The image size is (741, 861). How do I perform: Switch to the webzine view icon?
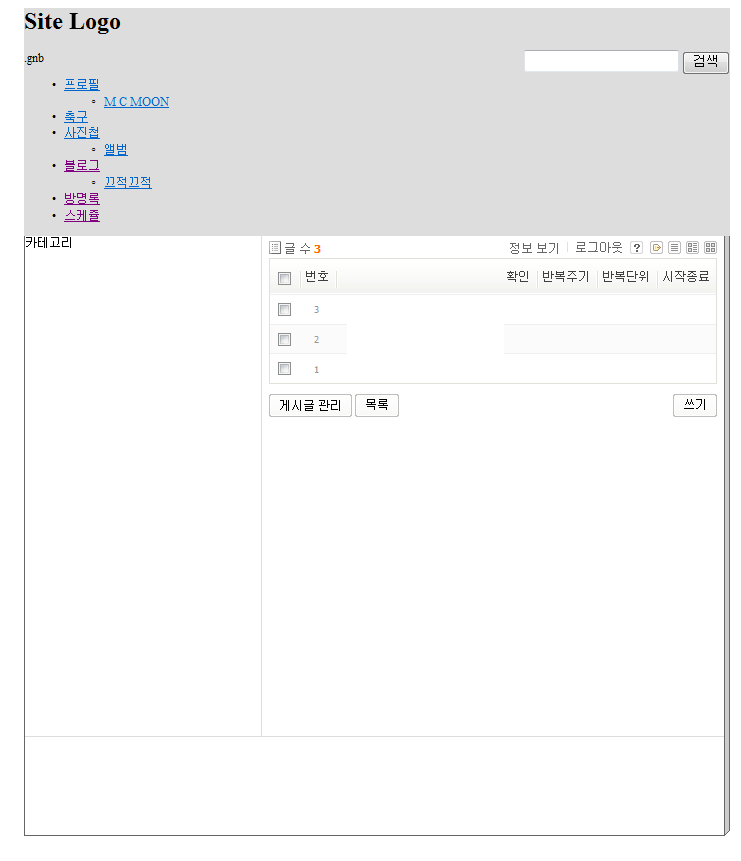692,248
